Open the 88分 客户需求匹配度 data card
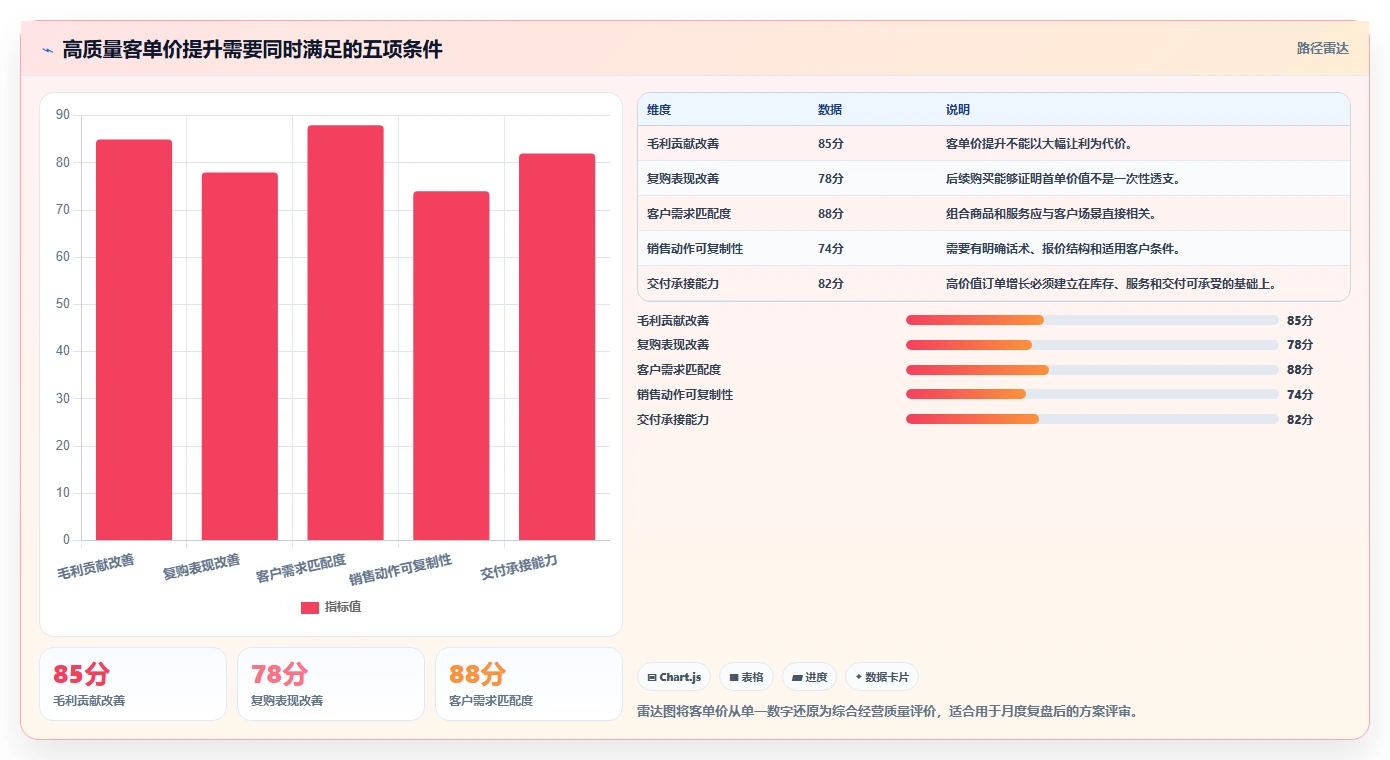The image size is (1390, 760). (x=529, y=684)
